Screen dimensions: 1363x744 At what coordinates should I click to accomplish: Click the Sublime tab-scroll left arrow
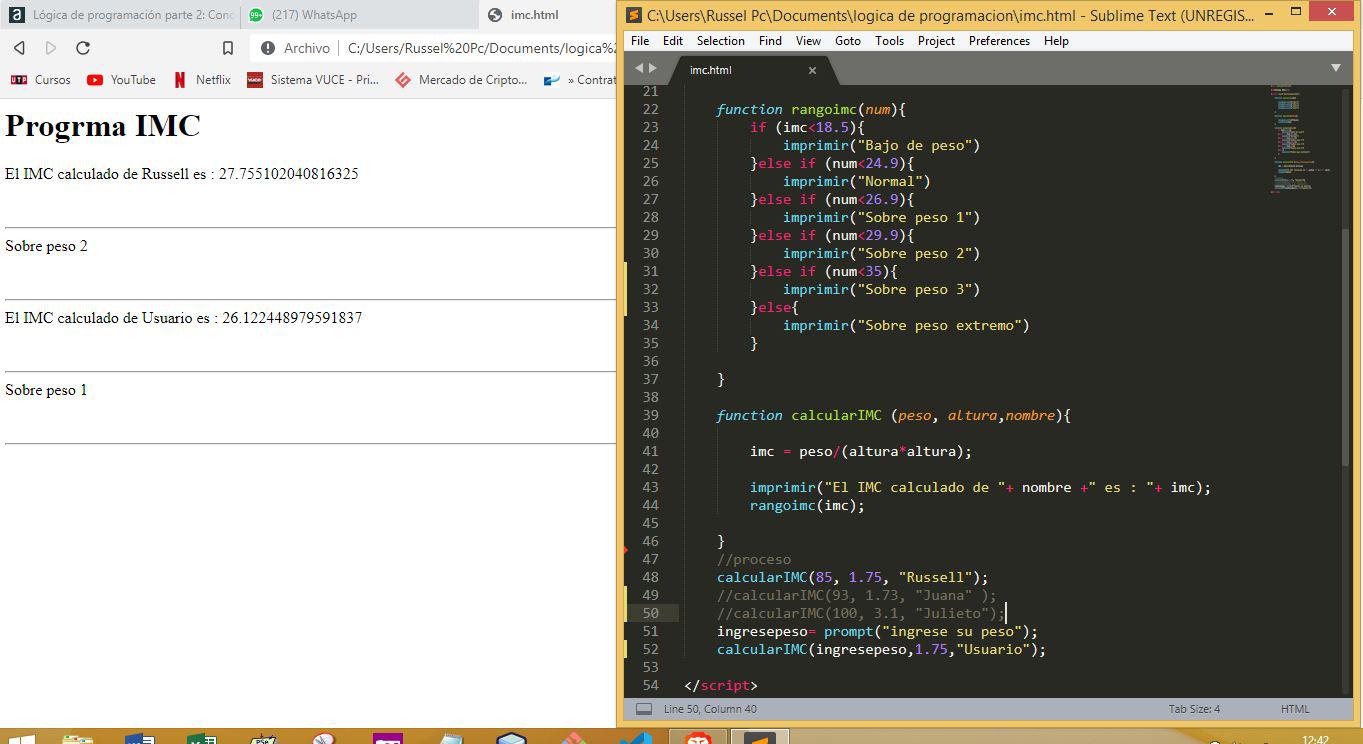640,68
